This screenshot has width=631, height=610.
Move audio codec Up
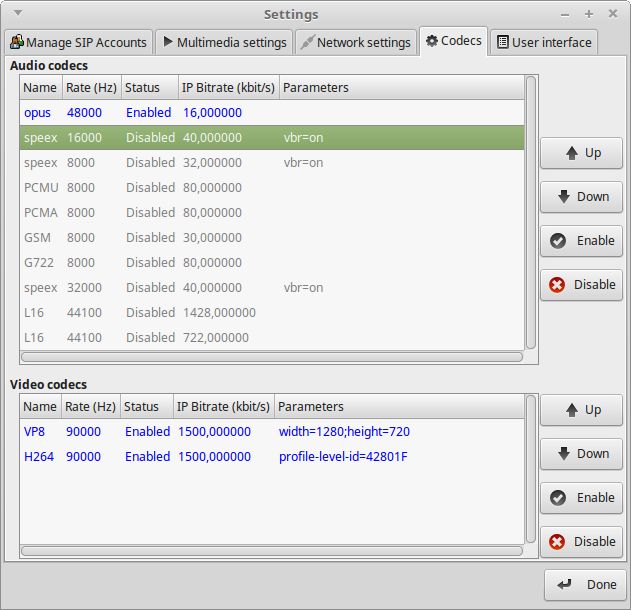(582, 153)
